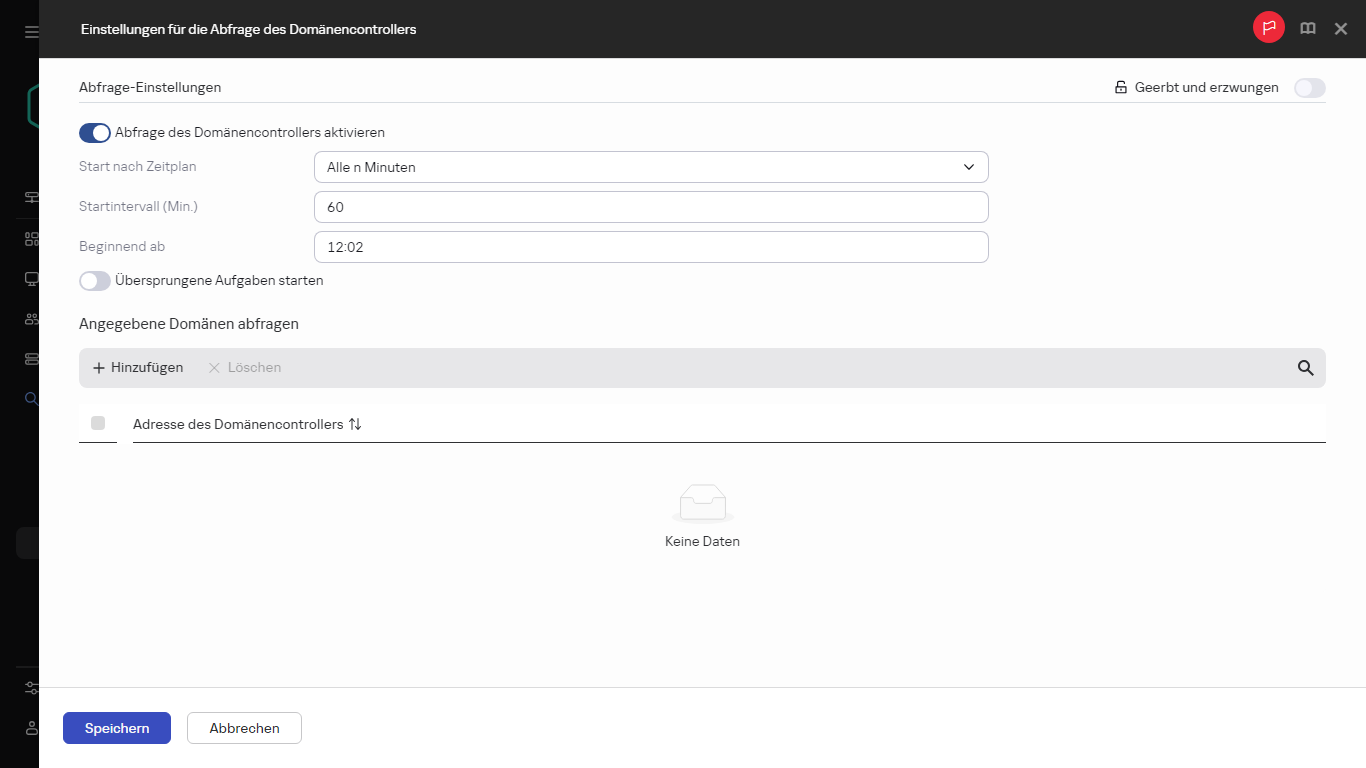Click the Löschen toolbar item

coord(245,368)
